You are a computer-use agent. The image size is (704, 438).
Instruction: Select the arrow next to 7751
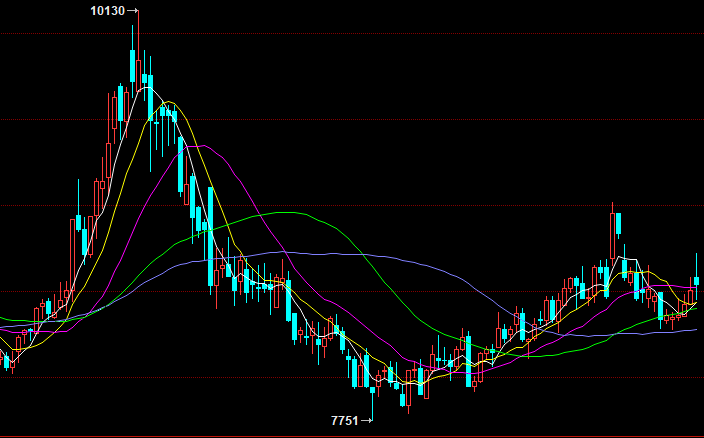[366, 421]
